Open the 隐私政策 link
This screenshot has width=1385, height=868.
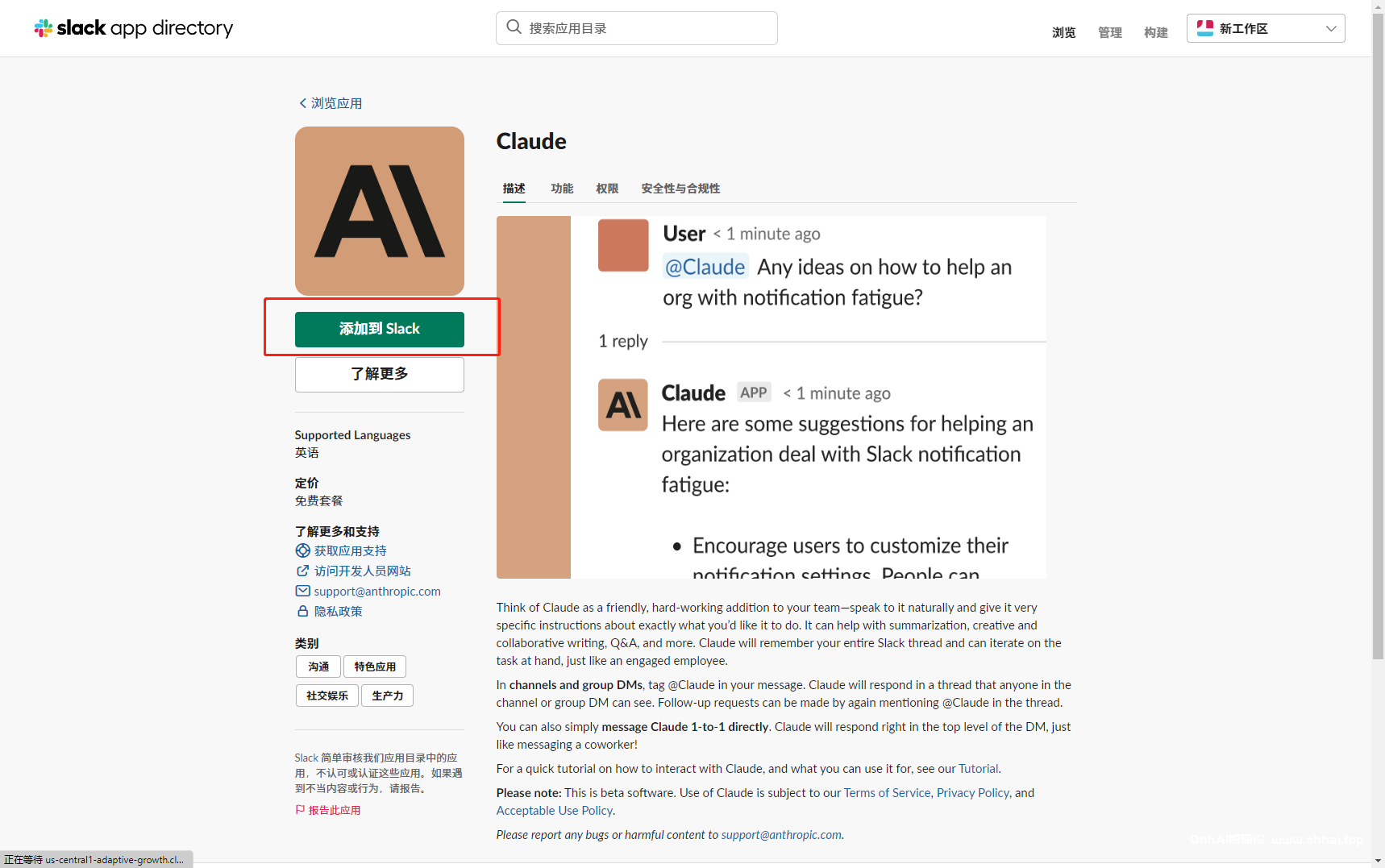coord(338,611)
